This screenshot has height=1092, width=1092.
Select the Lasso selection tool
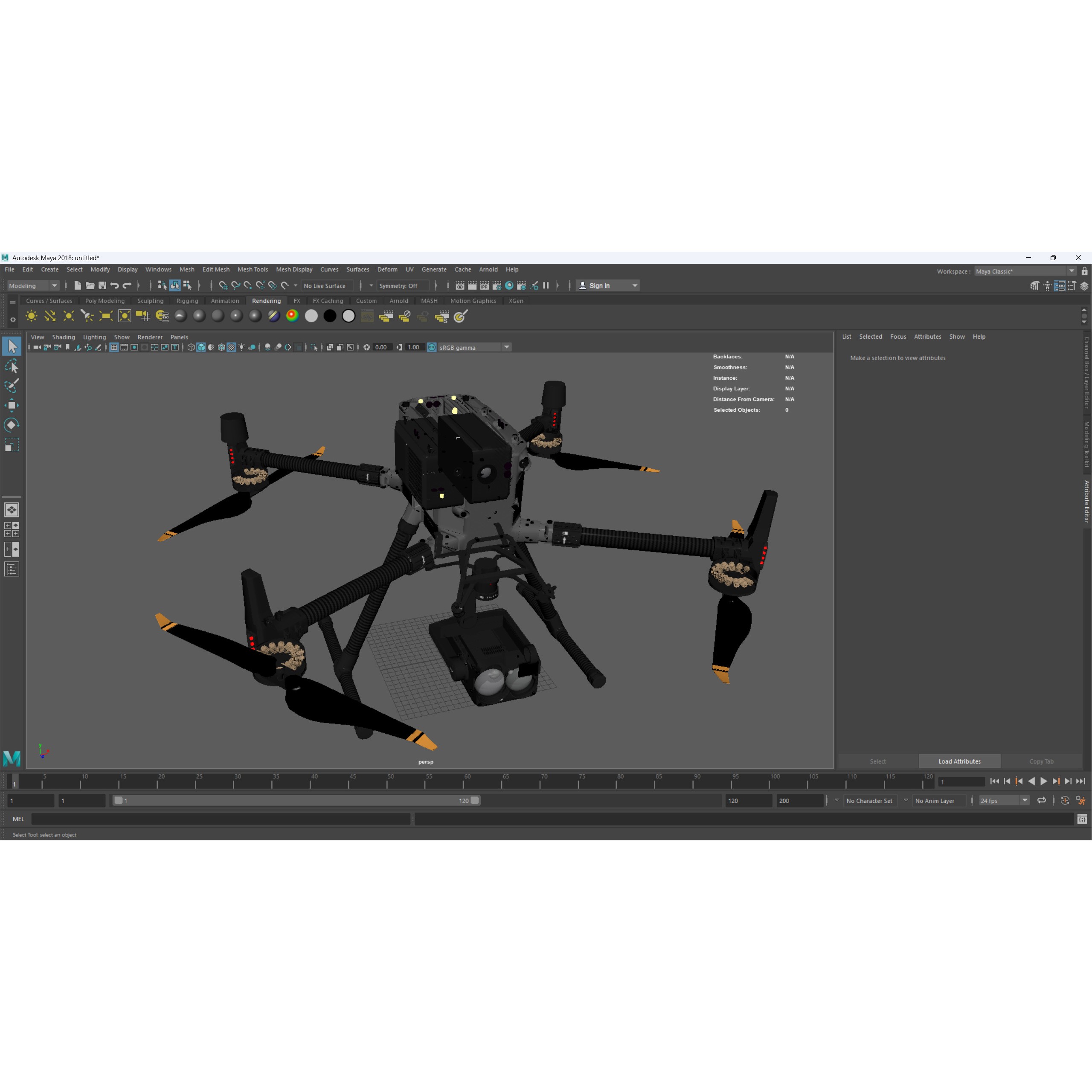click(12, 366)
